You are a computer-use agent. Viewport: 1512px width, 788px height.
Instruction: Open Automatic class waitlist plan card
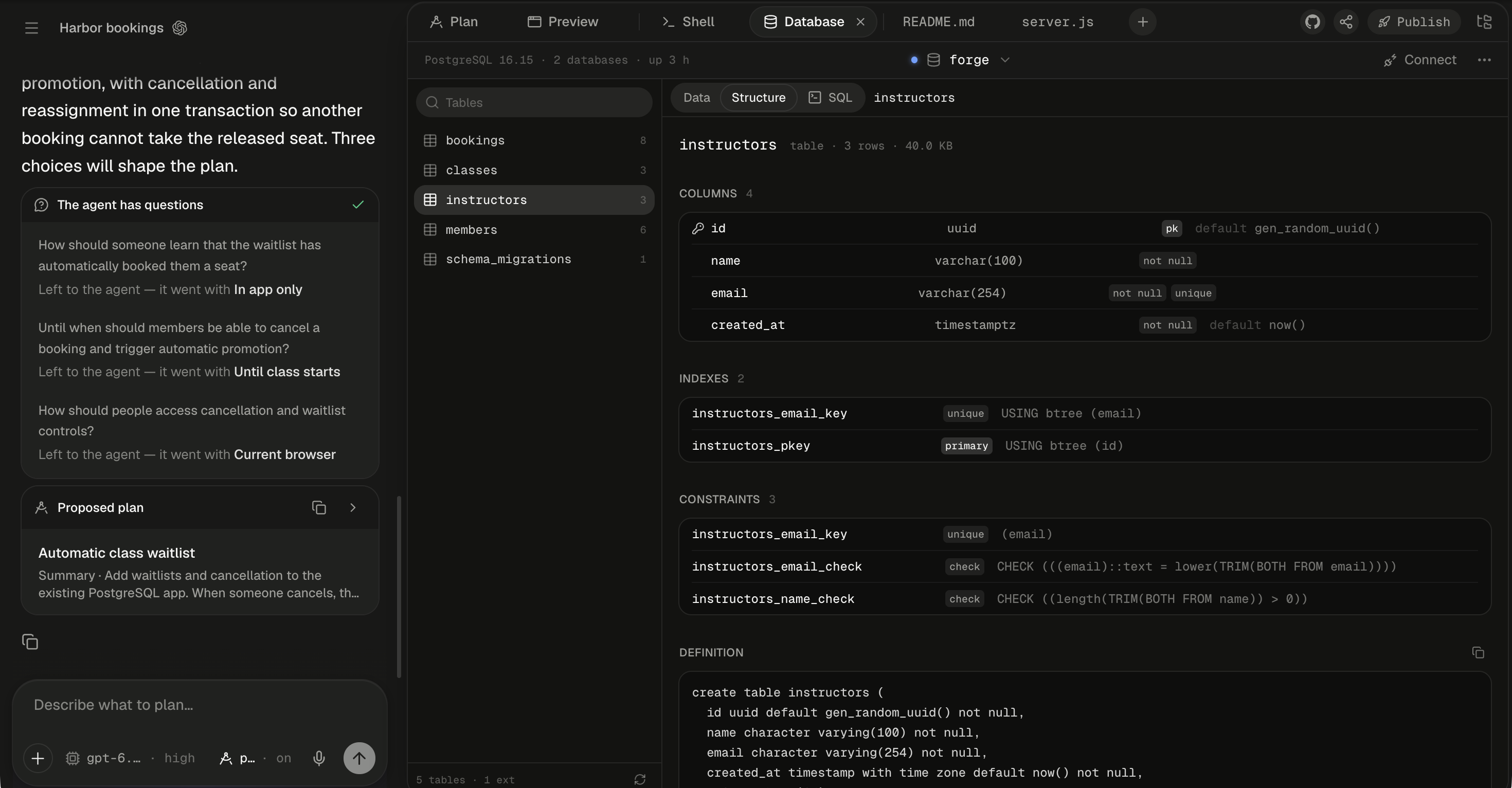[x=200, y=572]
